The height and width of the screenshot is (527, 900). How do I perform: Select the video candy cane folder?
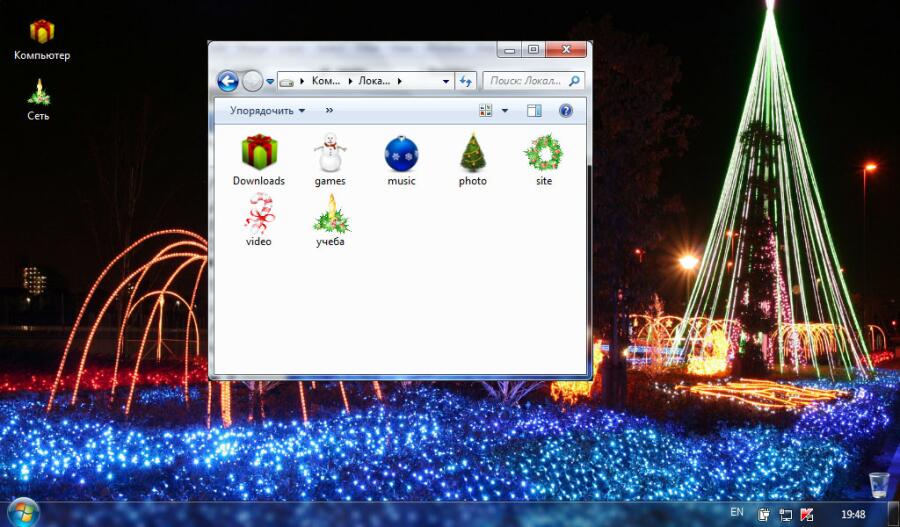(259, 213)
